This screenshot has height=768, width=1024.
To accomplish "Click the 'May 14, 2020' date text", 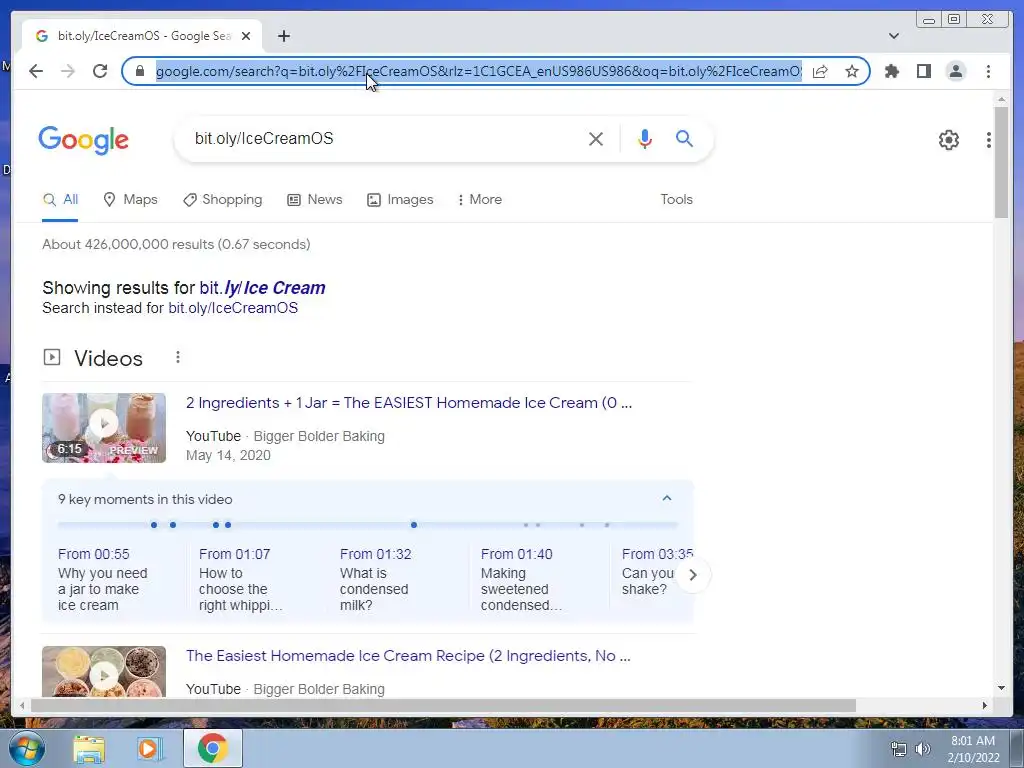I will tap(228, 456).
